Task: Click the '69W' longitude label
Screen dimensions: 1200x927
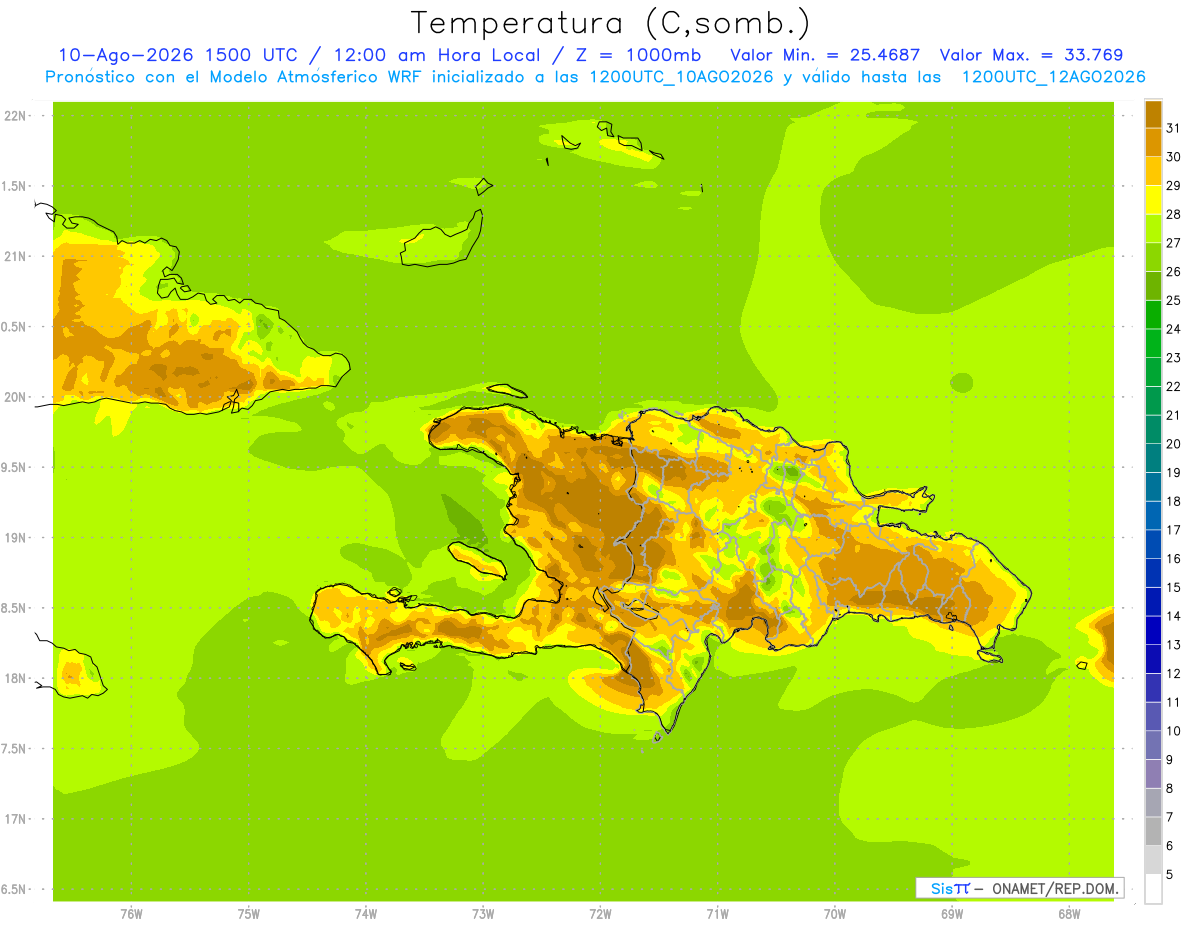Action: (x=951, y=914)
